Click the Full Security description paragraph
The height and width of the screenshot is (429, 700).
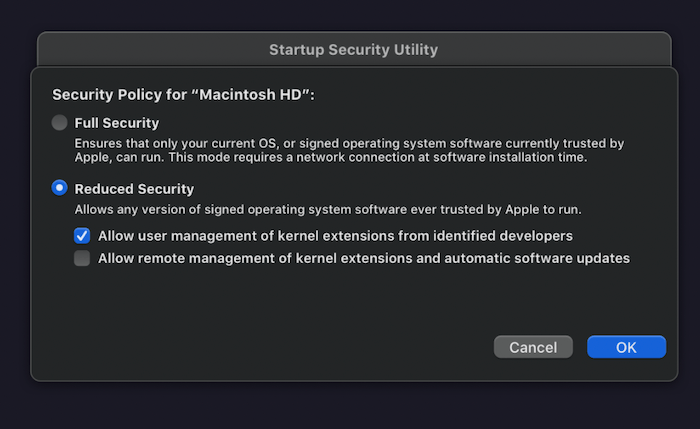[x=340, y=150]
